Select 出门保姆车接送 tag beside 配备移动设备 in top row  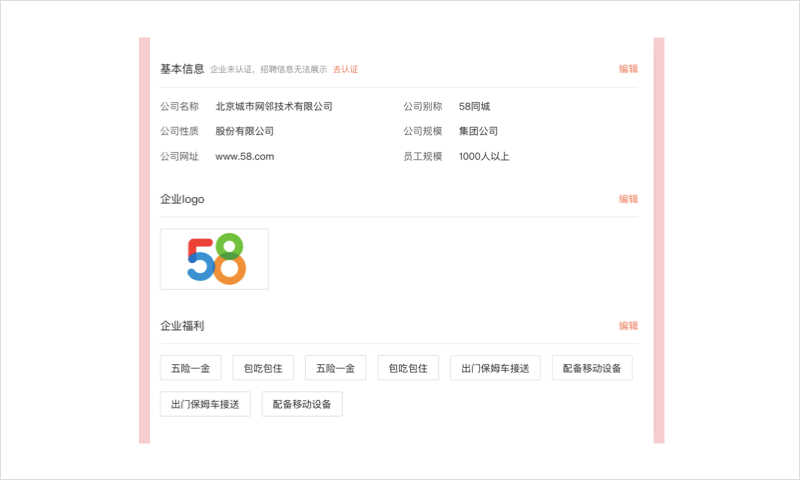495,368
